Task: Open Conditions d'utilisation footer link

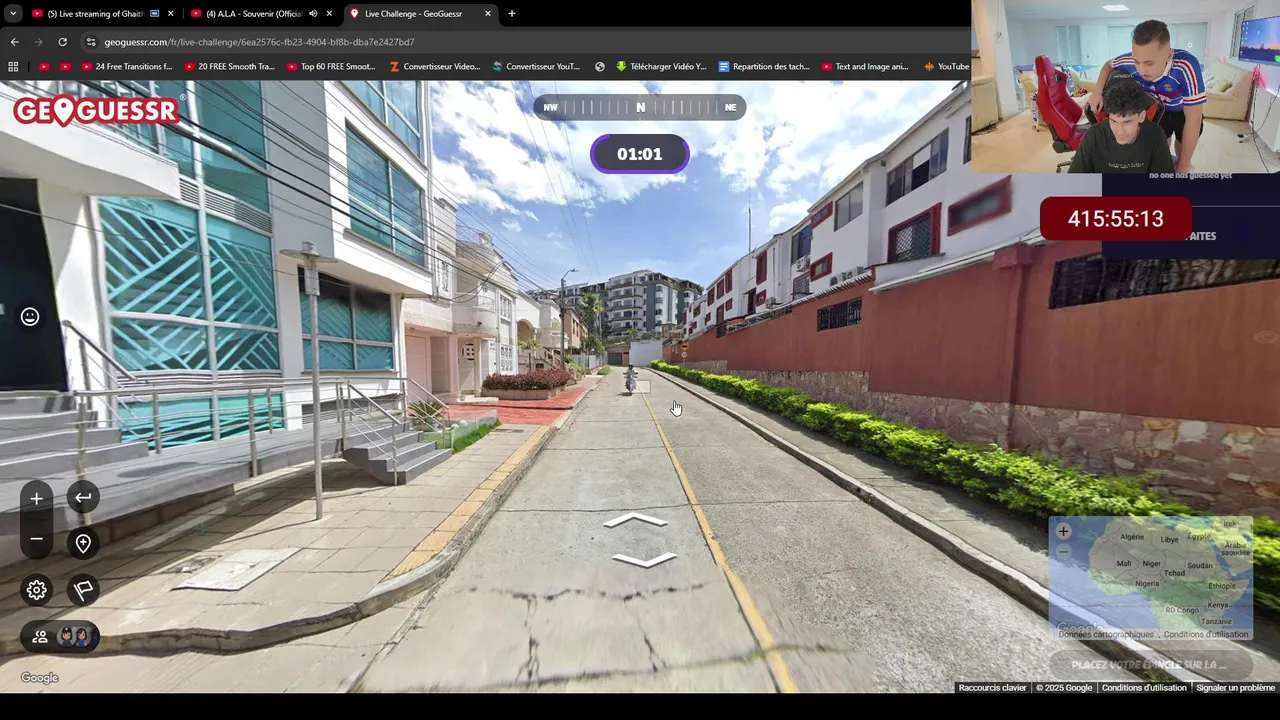Action: [x=1144, y=688]
